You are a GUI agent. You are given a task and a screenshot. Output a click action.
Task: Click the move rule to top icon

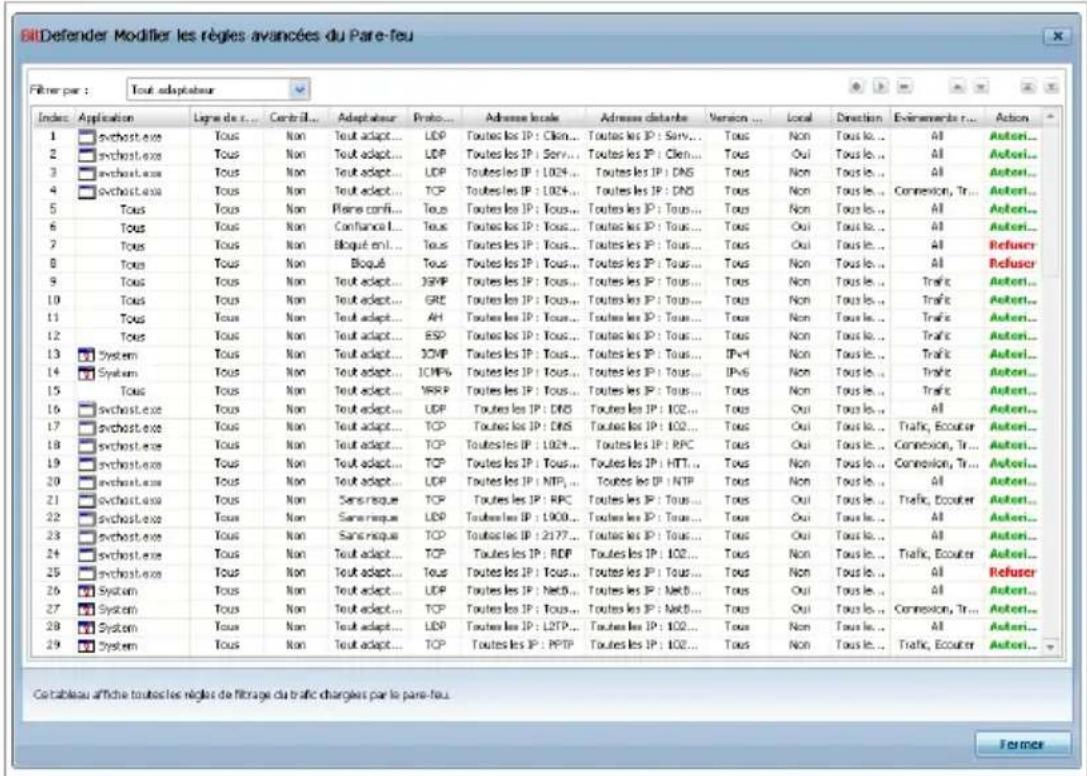1028,87
